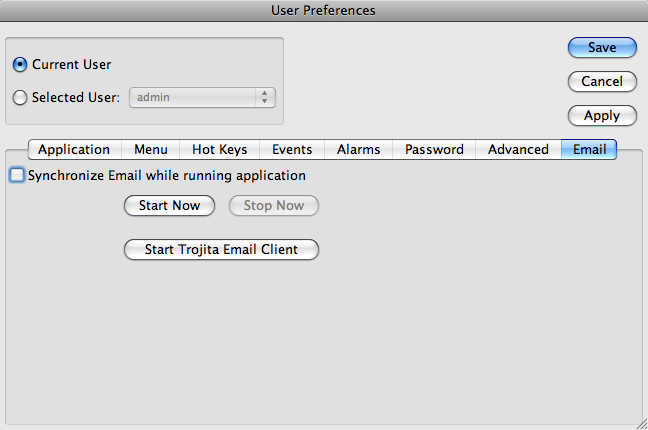Click the Start Now button
Image resolution: width=648 pixels, height=430 pixels.
[x=169, y=205]
